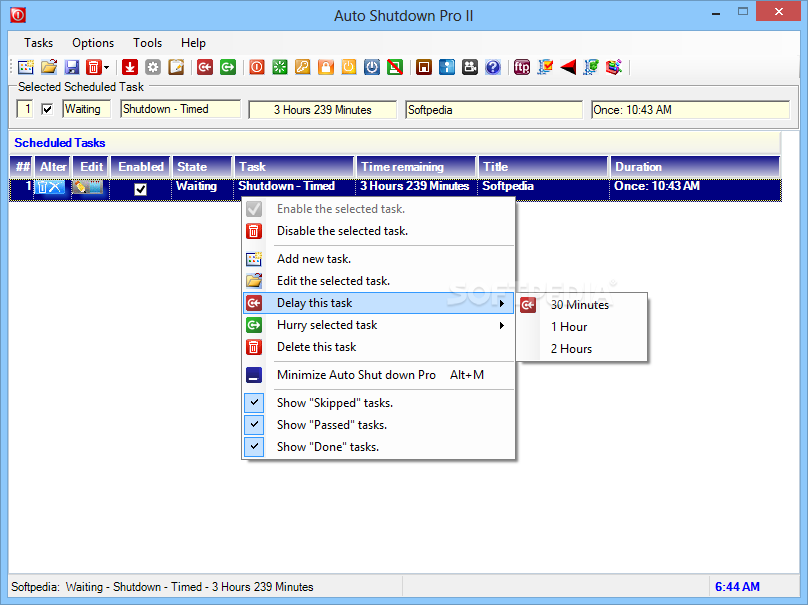Select 30 Minutes delay option

582,305
